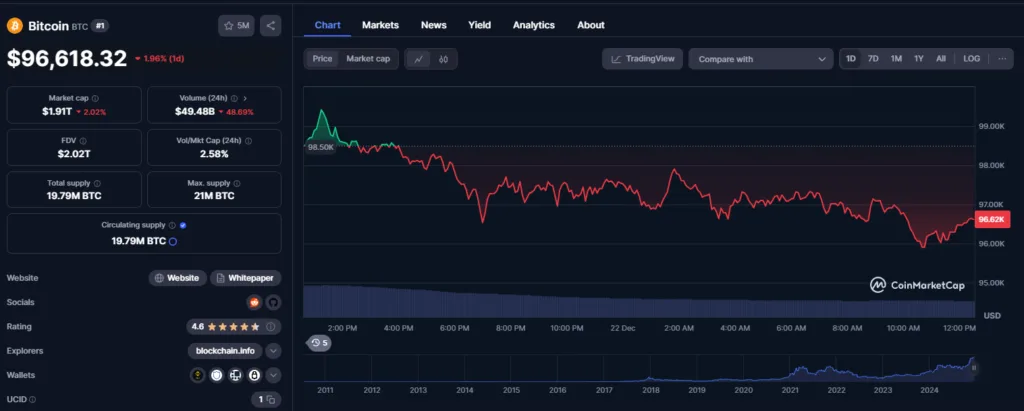Toggle LOG scale on chart

pyautogui.click(x=971, y=59)
